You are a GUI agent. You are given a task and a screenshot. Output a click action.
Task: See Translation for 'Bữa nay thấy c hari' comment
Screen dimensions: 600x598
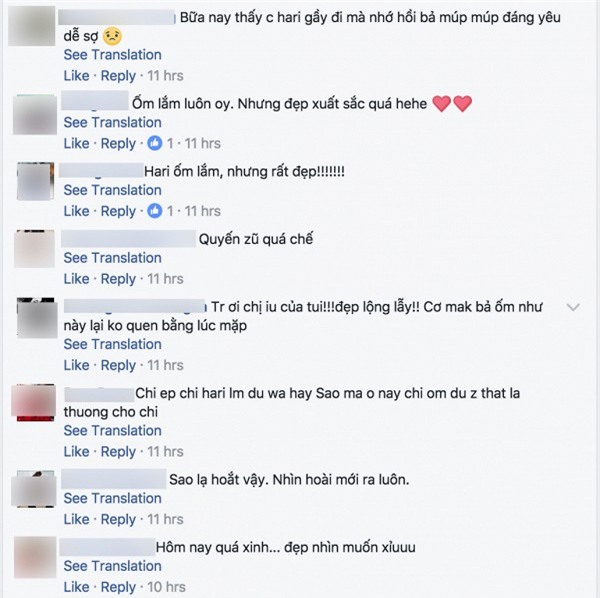tap(112, 55)
